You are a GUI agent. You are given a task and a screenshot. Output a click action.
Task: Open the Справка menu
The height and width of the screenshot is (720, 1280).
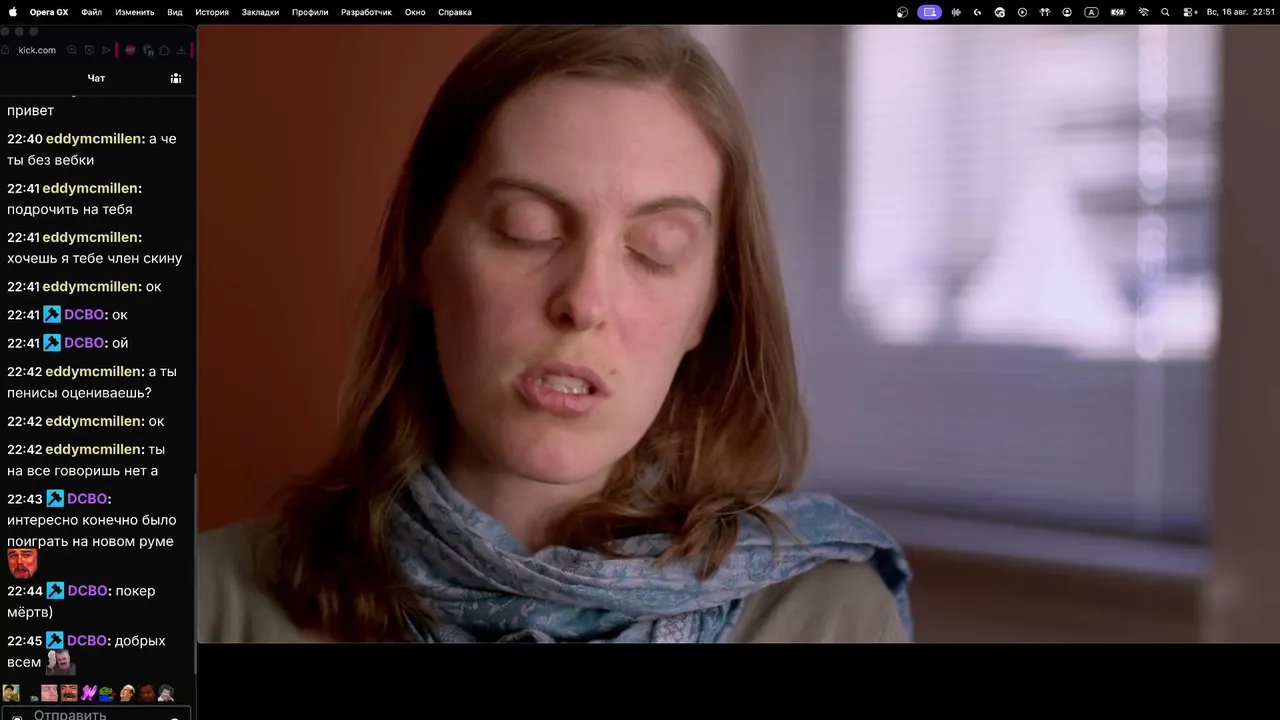point(455,12)
